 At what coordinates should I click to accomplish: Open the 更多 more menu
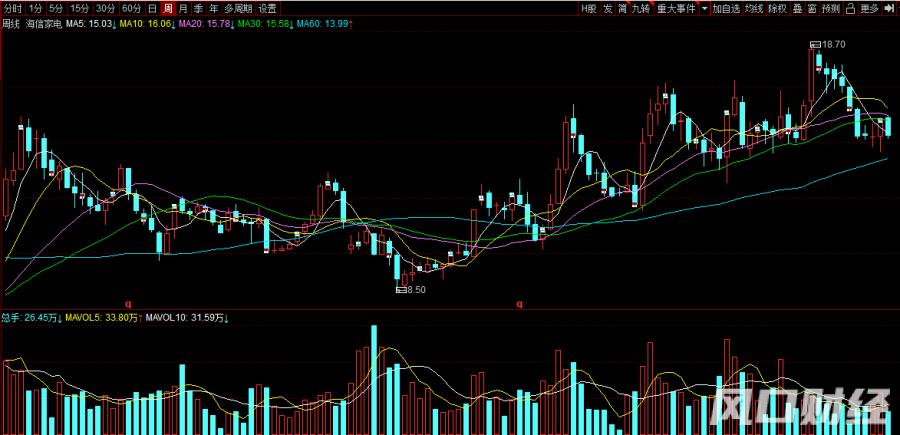tap(870, 8)
